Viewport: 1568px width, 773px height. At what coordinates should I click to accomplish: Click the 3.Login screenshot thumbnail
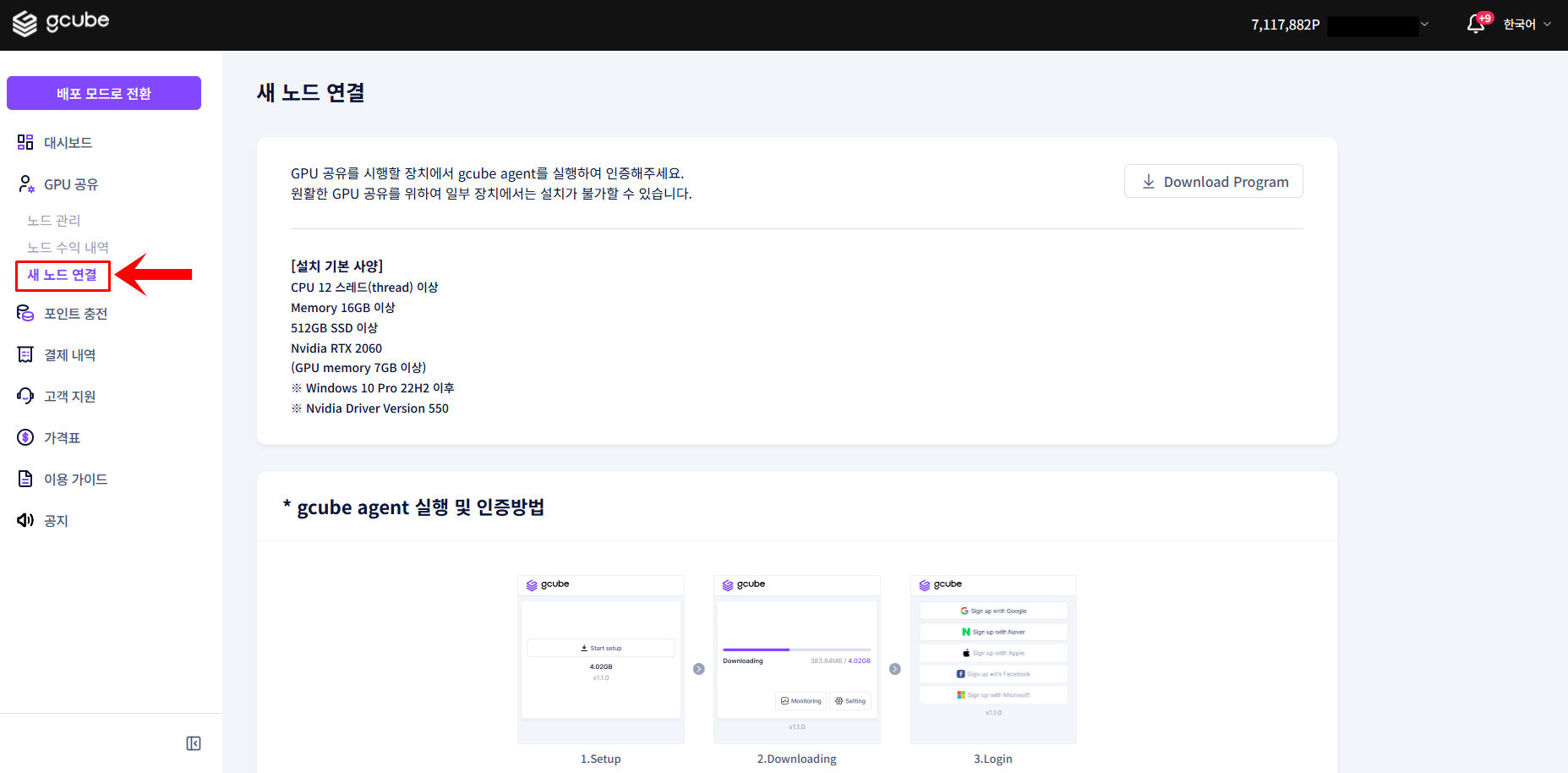(x=993, y=660)
